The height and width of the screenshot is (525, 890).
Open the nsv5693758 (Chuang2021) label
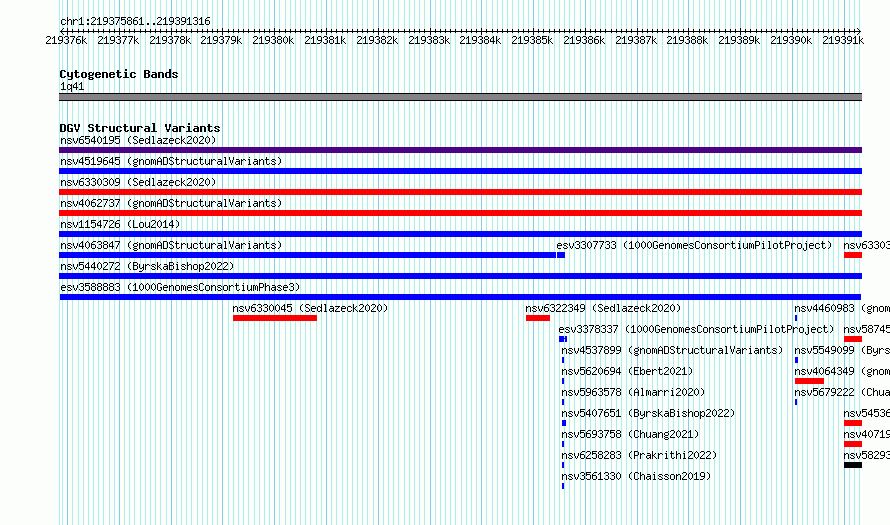[x=630, y=434]
